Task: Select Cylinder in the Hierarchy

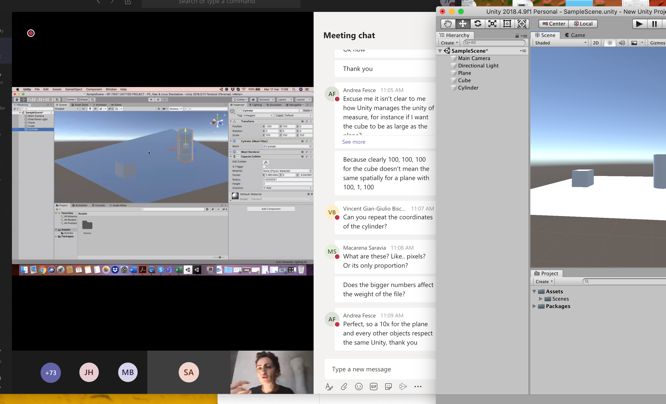Action: (x=468, y=88)
